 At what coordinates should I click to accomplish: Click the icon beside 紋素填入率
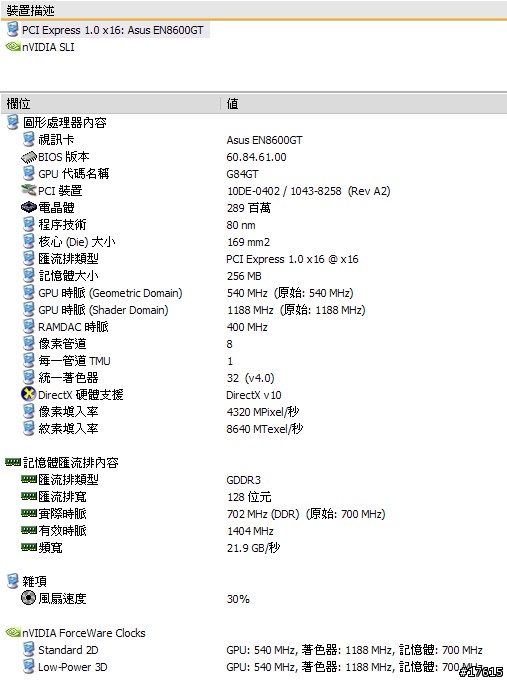coord(28,428)
